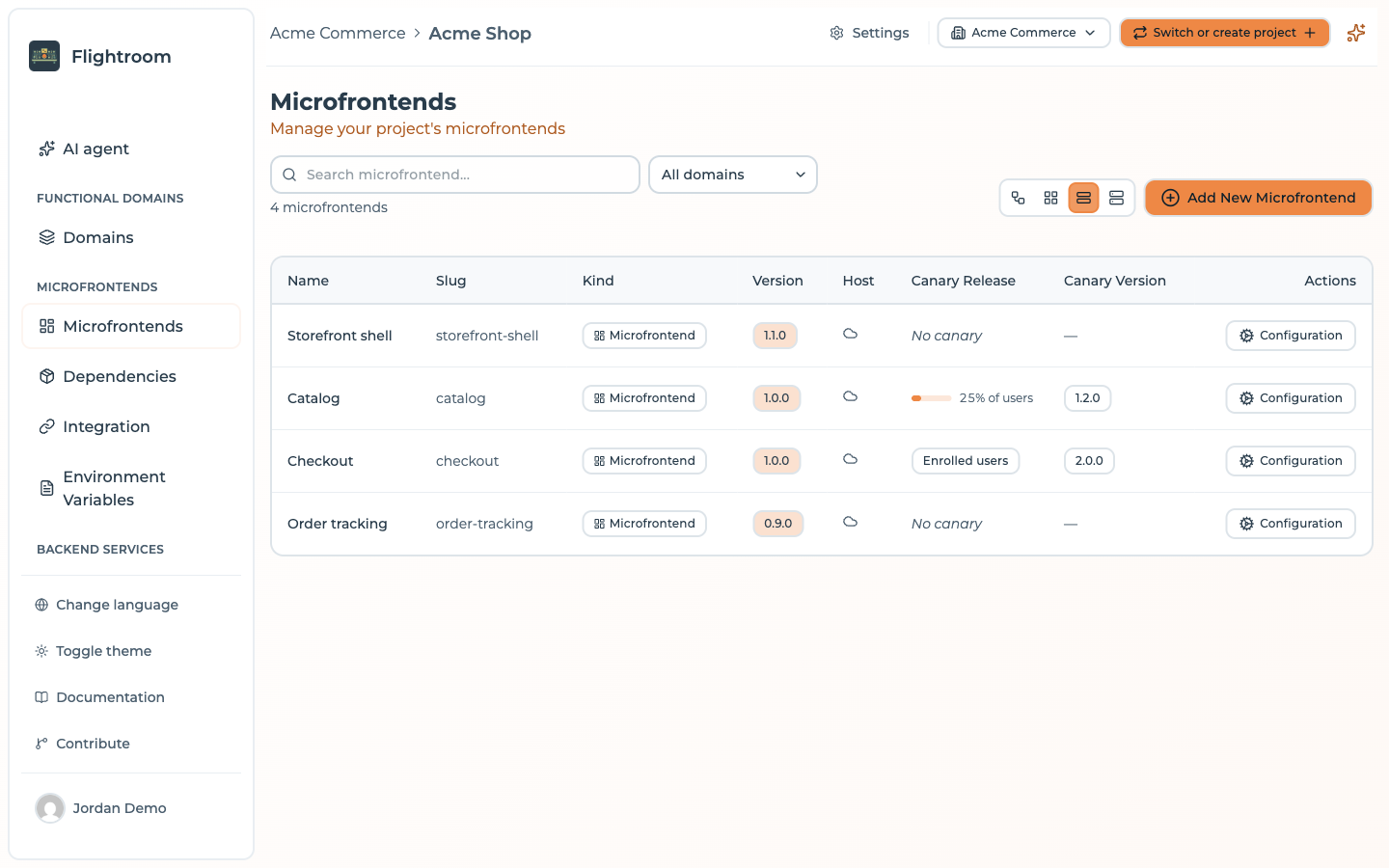The image size is (1389, 868).
Task: Click into Search microfrontend field
Action: click(x=455, y=175)
